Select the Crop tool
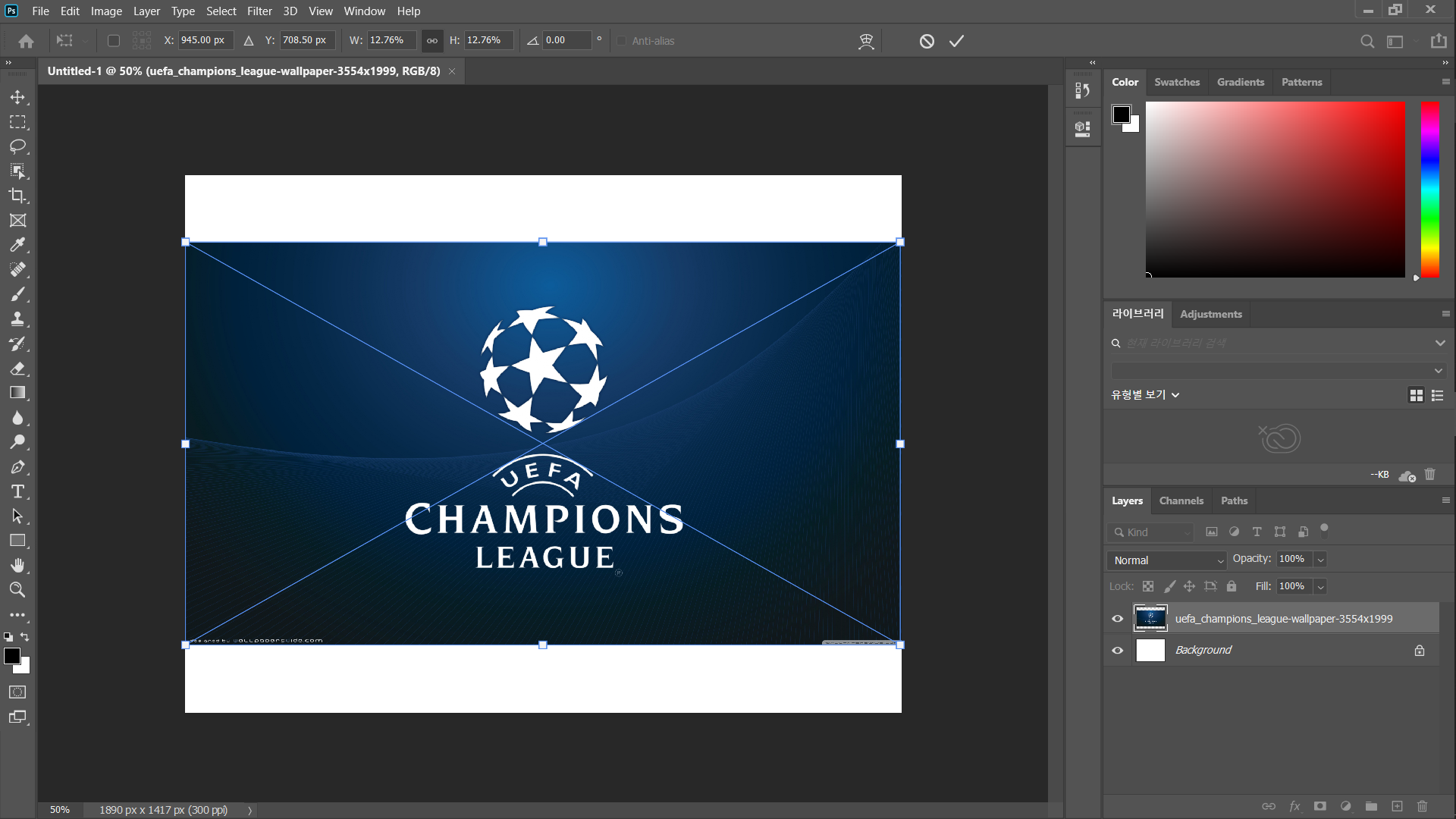Viewport: 1456px width, 819px height. pos(17,196)
